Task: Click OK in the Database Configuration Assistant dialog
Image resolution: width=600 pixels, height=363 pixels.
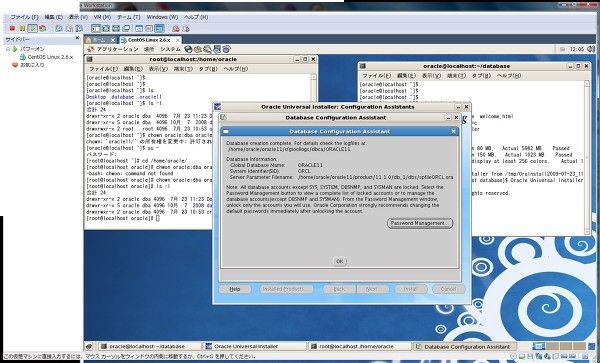Action: (x=339, y=261)
